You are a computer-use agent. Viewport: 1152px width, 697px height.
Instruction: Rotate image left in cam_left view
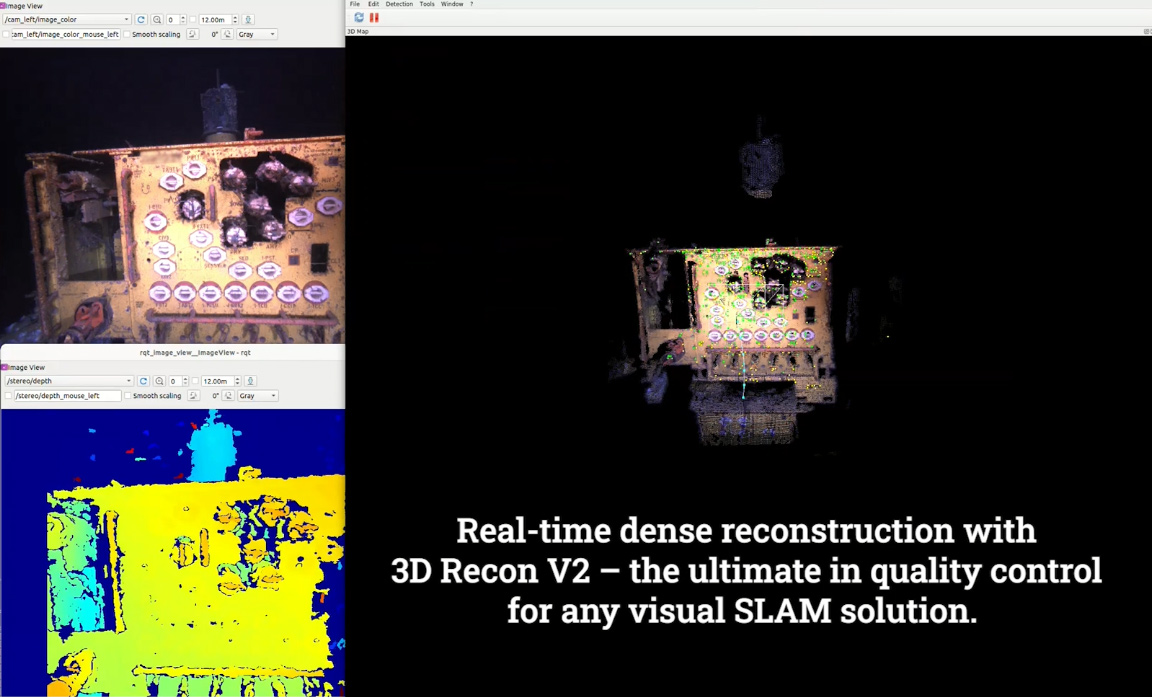pos(192,35)
